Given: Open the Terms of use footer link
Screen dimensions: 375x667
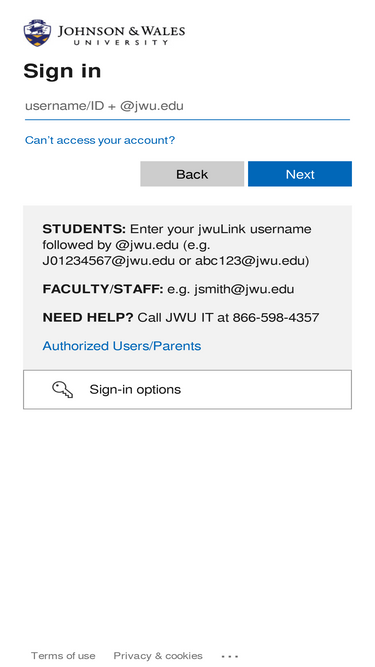Looking at the screenshot, I should 63,656.
